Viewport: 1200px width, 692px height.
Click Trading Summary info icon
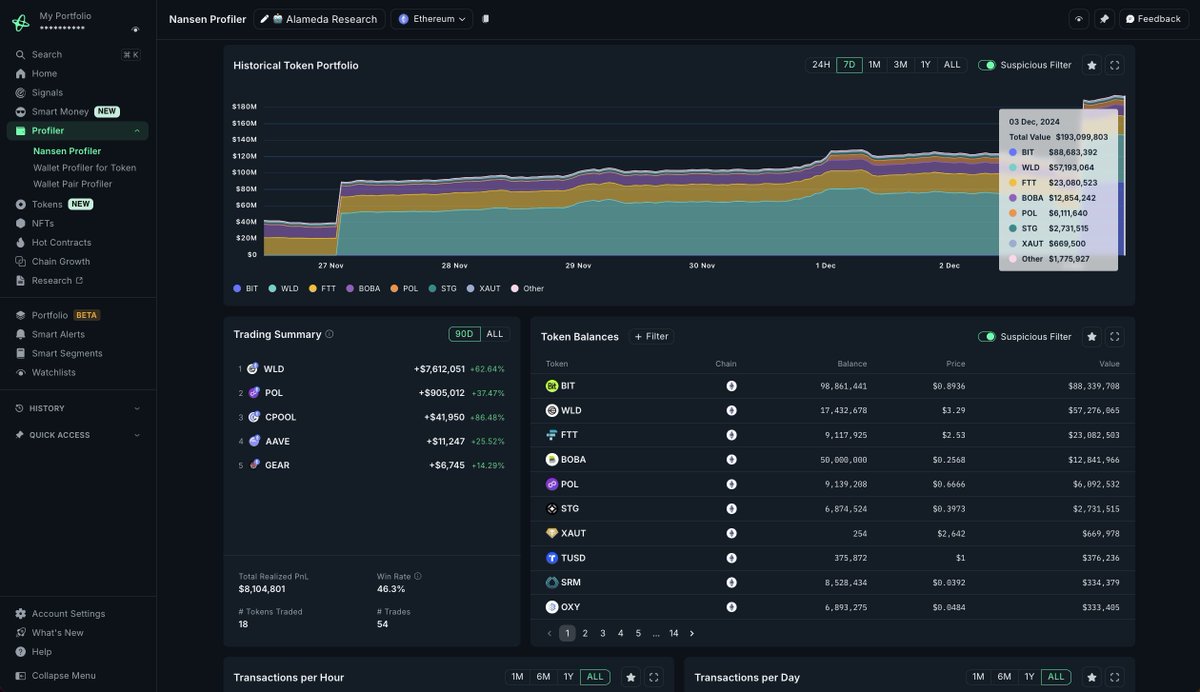tap(330, 334)
